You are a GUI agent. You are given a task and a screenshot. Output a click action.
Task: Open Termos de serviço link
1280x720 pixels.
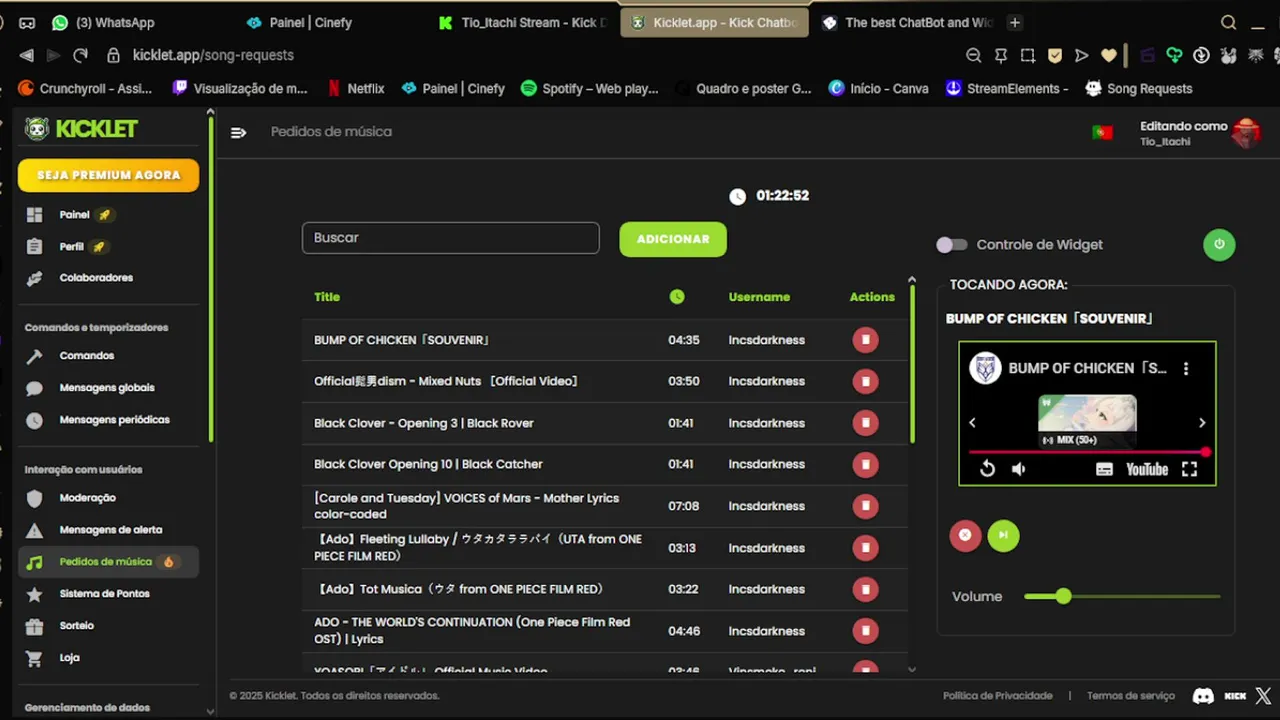tap(1131, 696)
